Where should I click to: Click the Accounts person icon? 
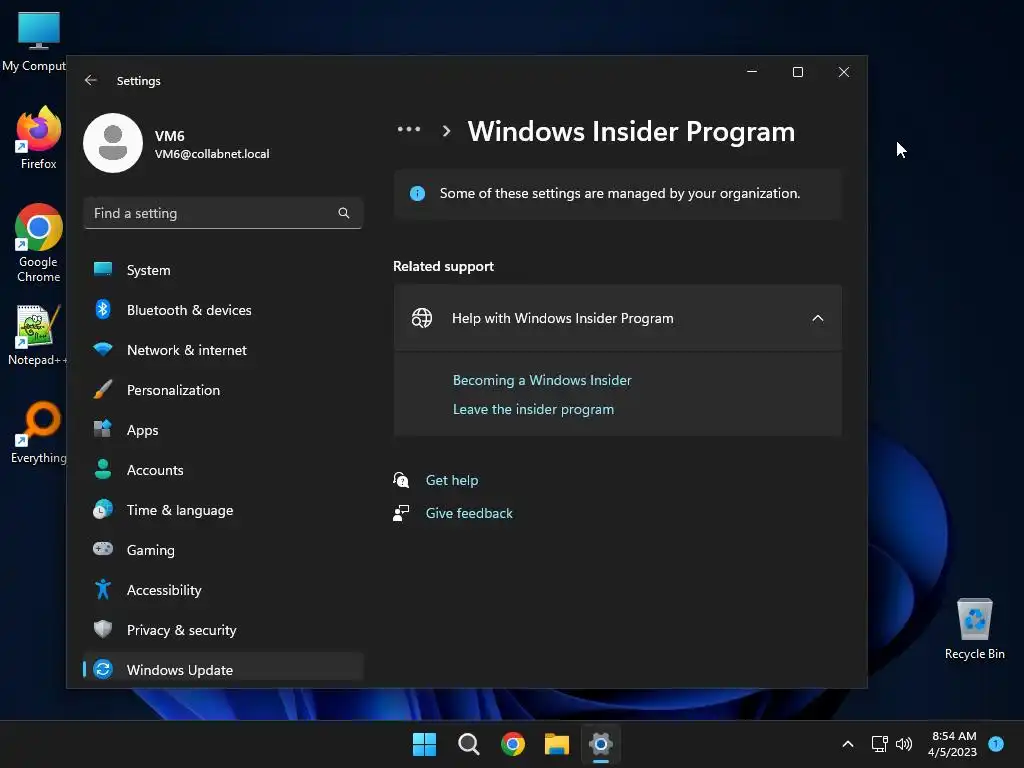[103, 469]
